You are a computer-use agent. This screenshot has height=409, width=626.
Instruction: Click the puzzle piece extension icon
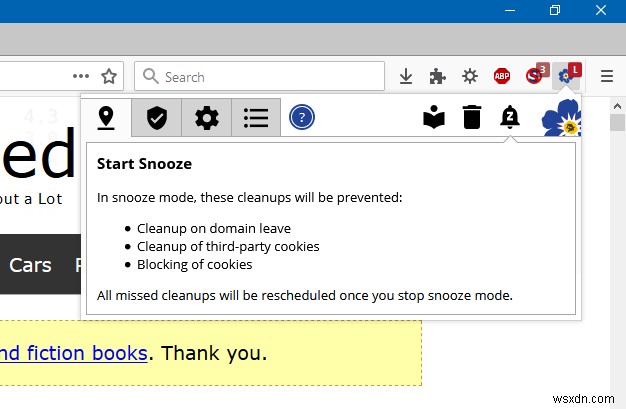[x=438, y=76]
